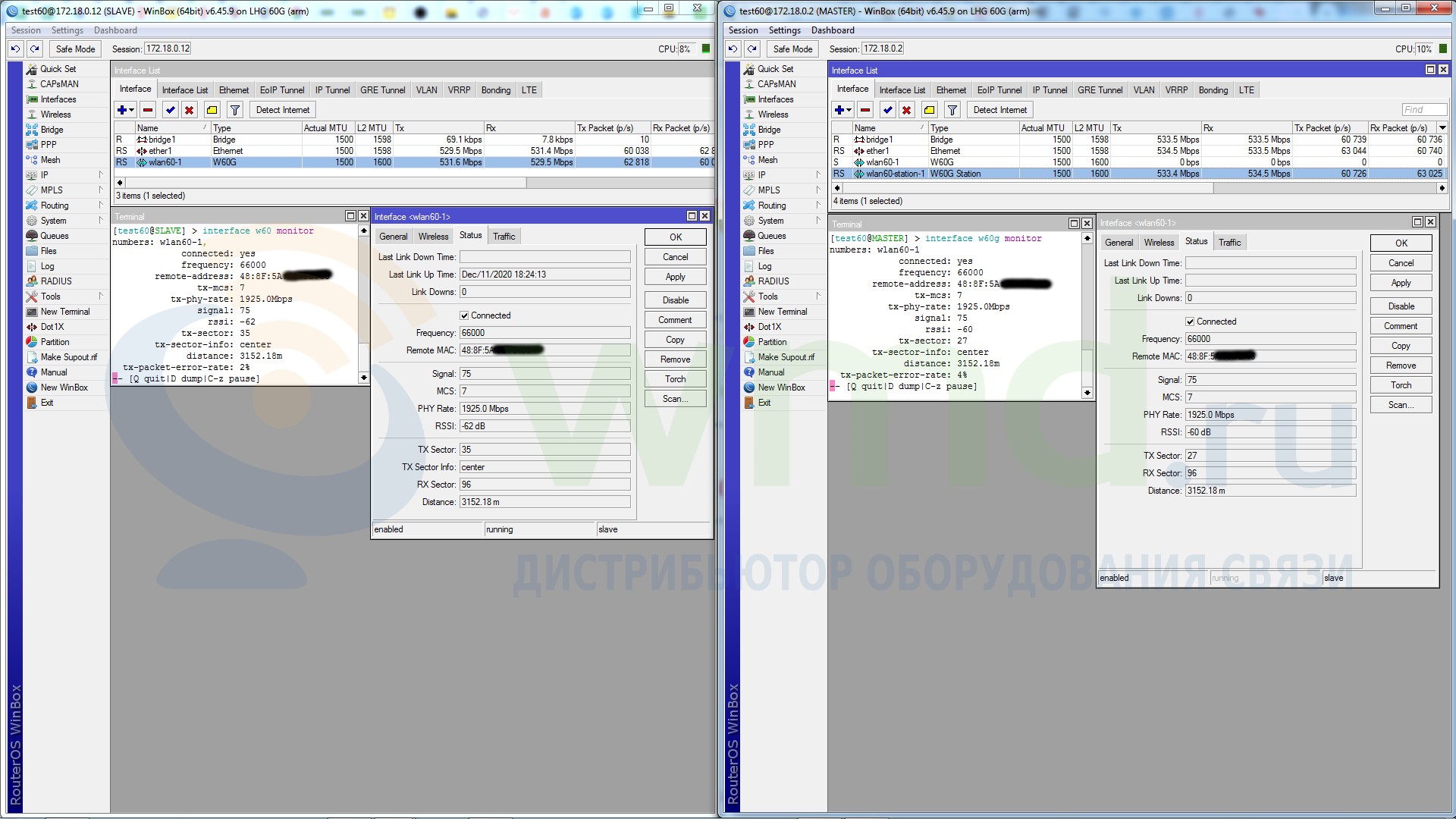Click the red minus Remove icon in SLAVE Interface List
The height and width of the screenshot is (819, 1456).
tap(148, 110)
